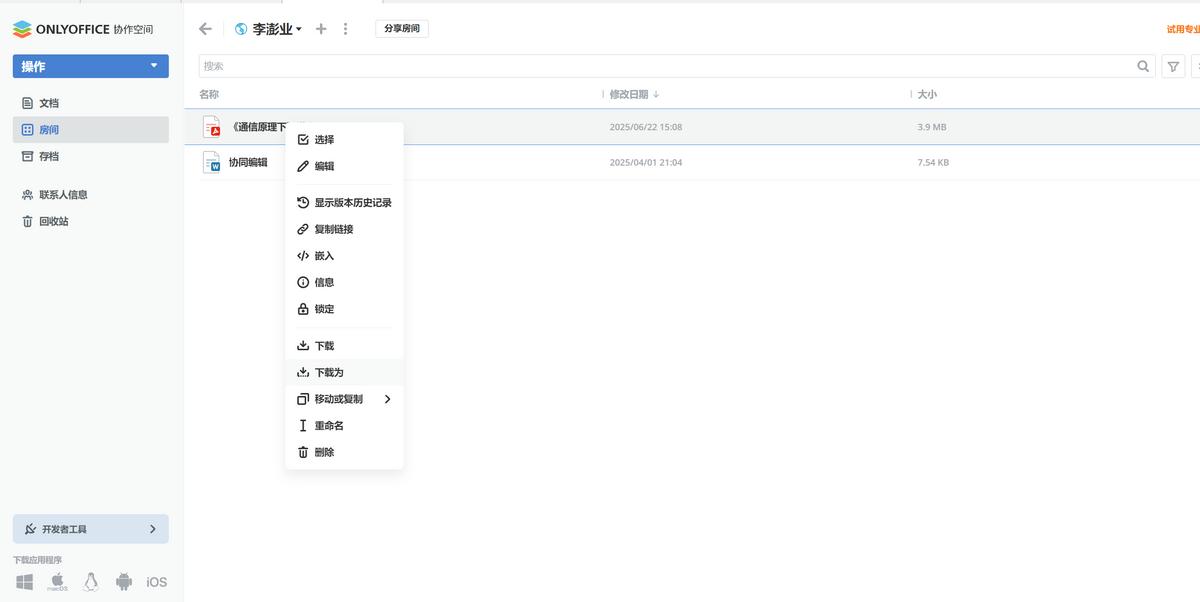Open the Windows app download icon
1200x602 pixels.
[24, 581]
